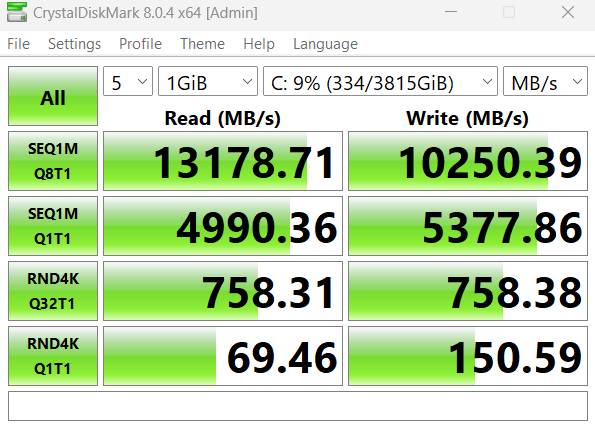Viewport: 595px width, 425px height.
Task: Open the Theme menu
Action: pyautogui.click(x=202, y=44)
